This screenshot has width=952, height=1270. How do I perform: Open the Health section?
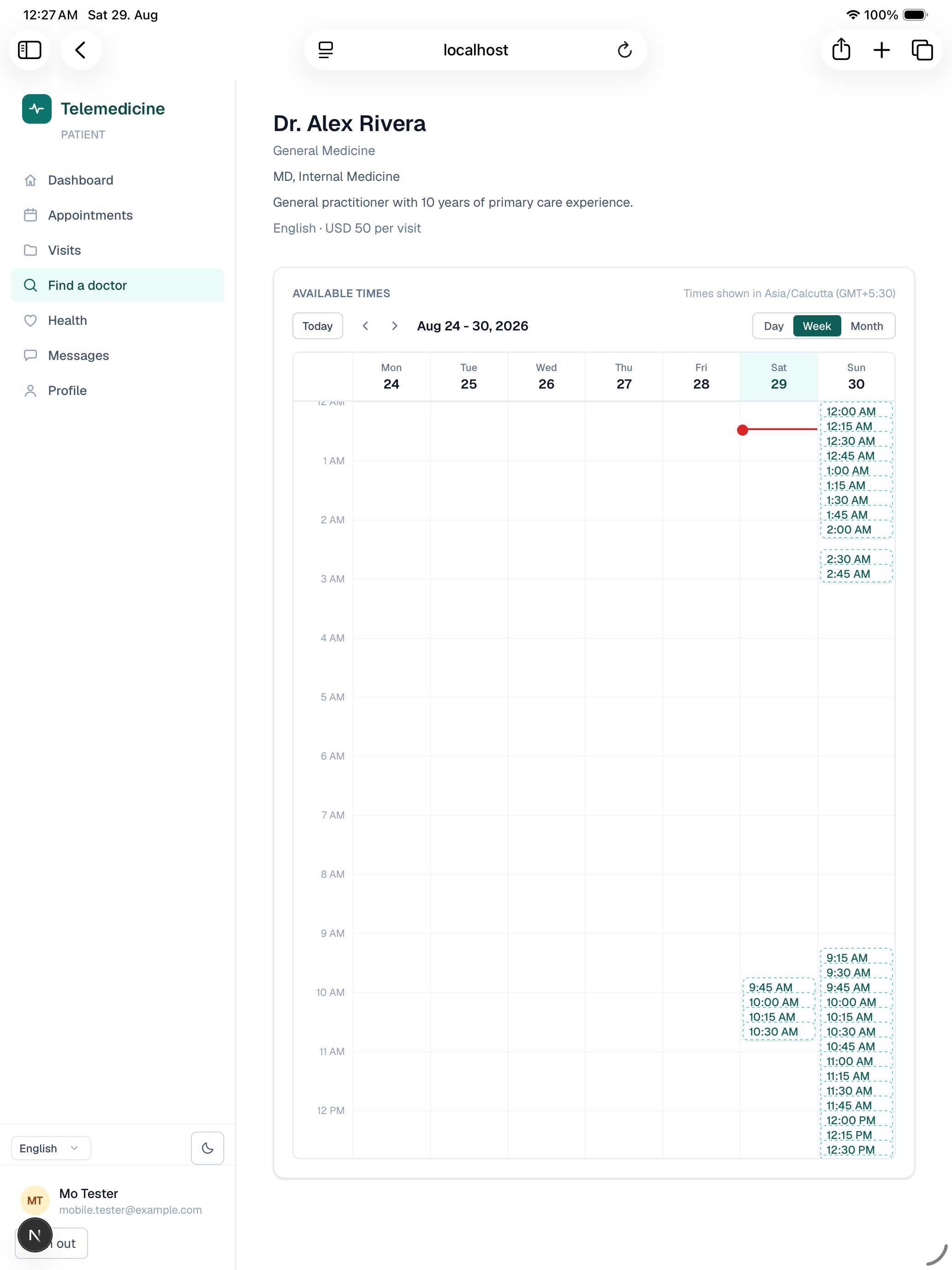point(118,320)
